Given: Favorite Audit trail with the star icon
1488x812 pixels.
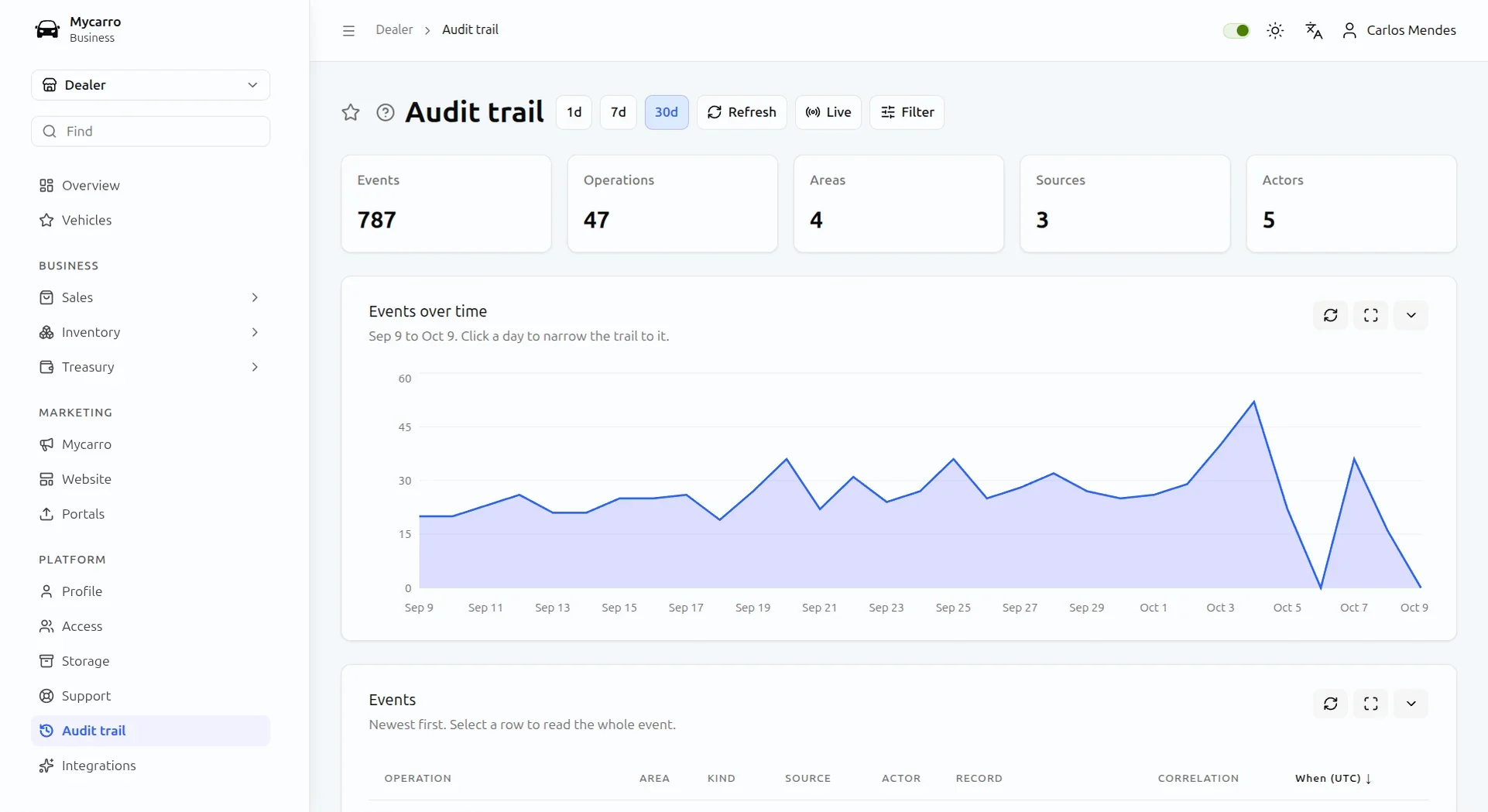Looking at the screenshot, I should (351, 112).
